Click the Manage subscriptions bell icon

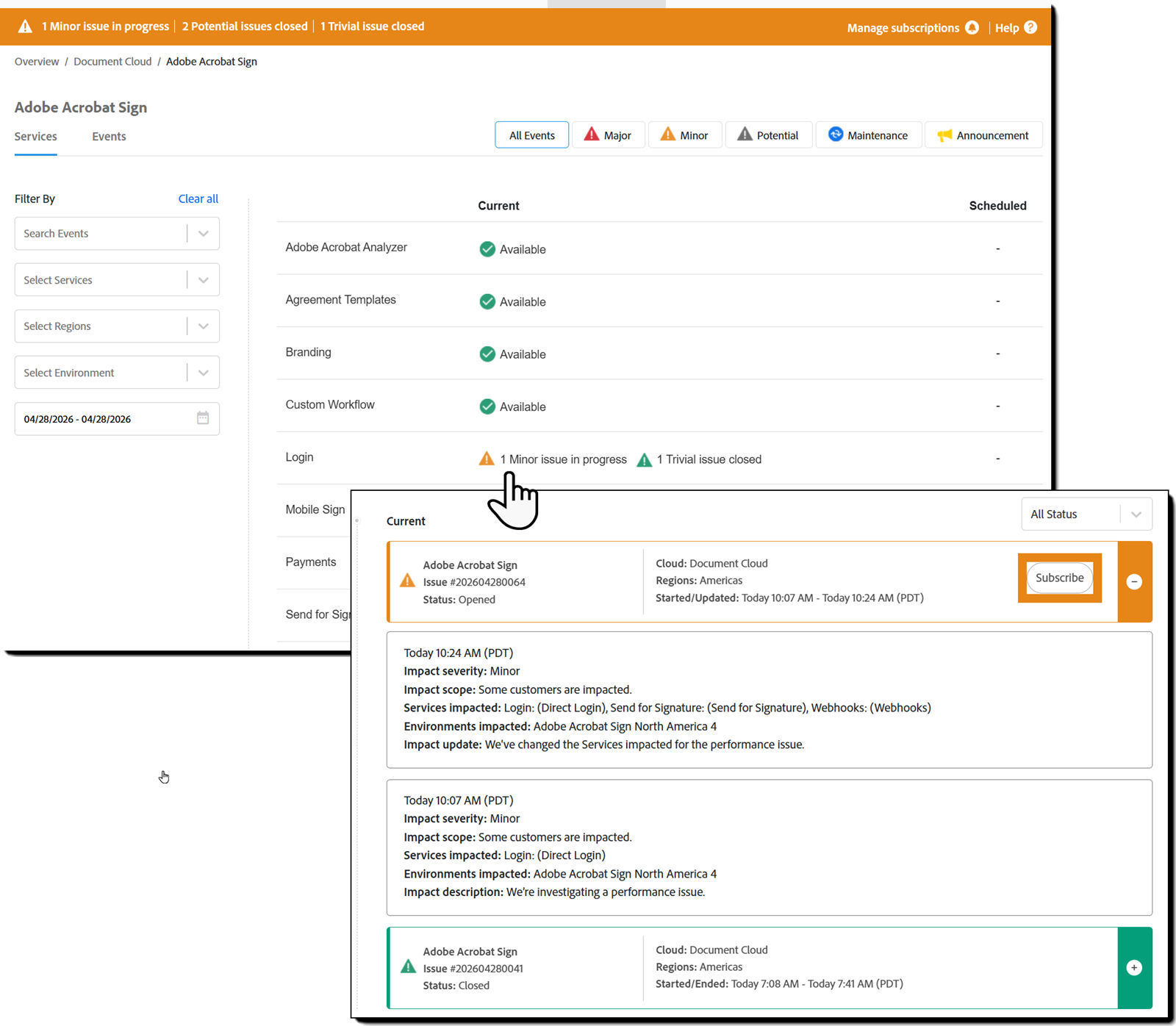pos(973,27)
